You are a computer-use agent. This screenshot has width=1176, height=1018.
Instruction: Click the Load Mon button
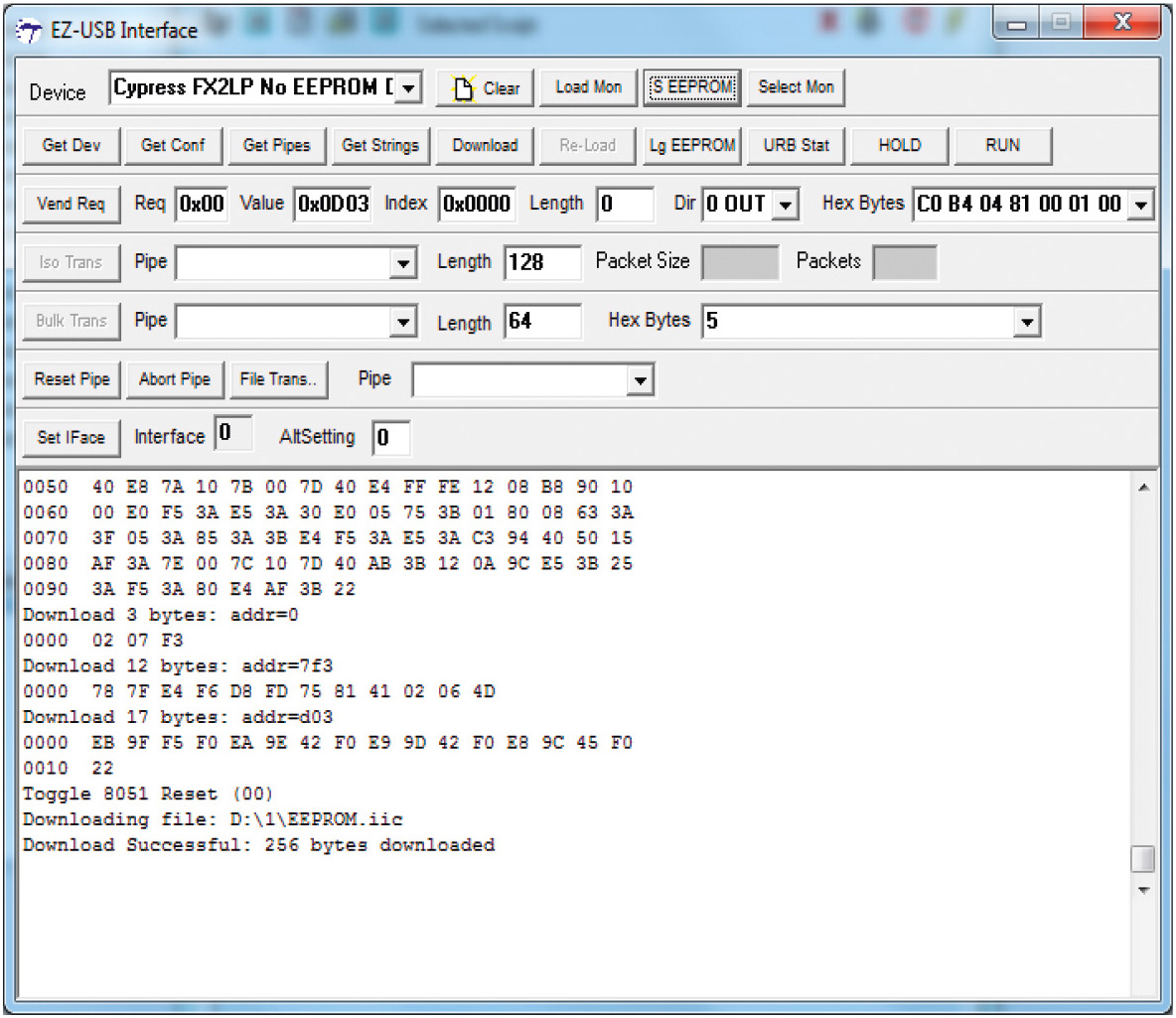(588, 87)
